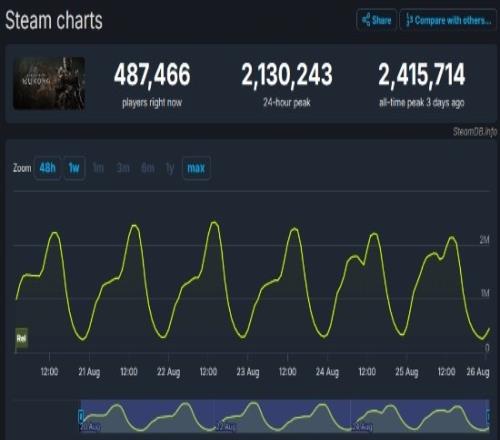500x440 pixels.
Task: Set chart zoom to 1m
Action: tap(98, 168)
